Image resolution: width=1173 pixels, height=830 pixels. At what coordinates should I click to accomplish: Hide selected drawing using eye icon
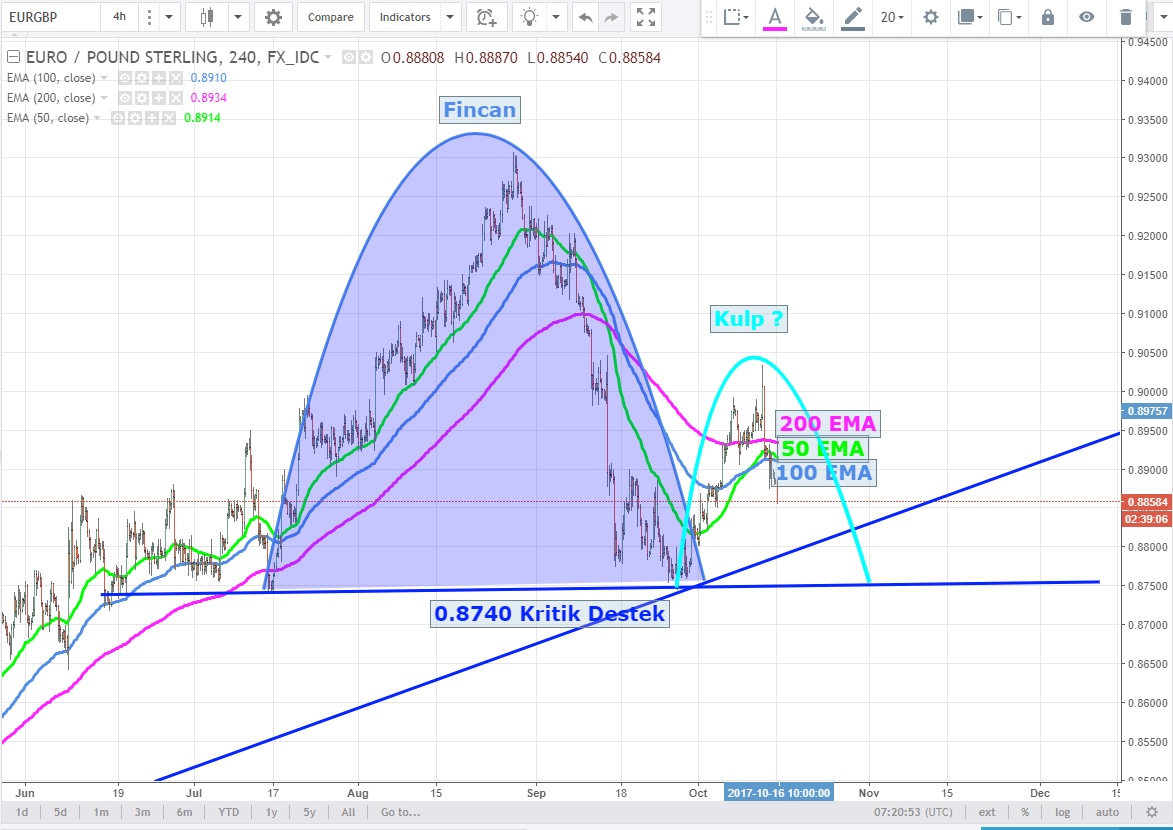[1087, 17]
